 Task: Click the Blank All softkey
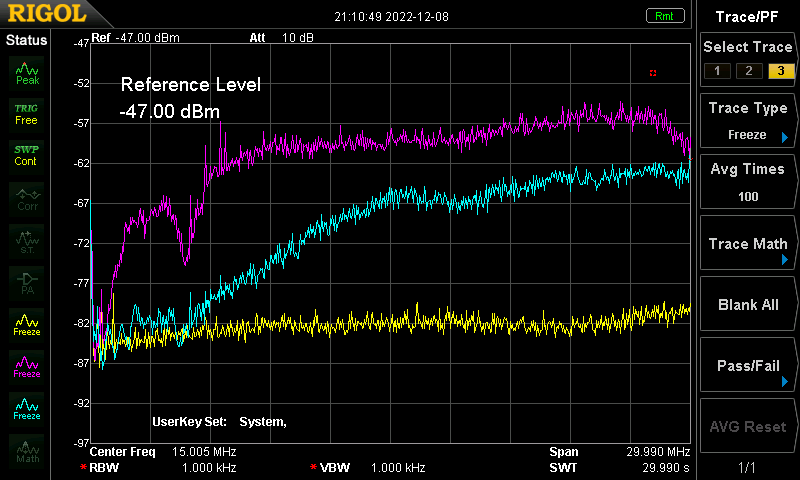click(747, 305)
